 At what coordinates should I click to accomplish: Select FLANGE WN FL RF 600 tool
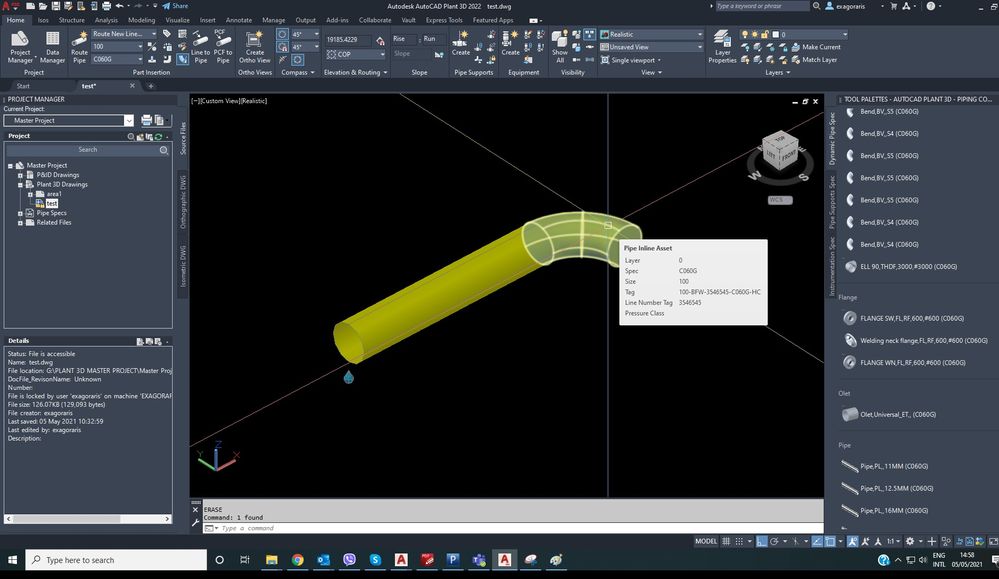(x=905, y=363)
